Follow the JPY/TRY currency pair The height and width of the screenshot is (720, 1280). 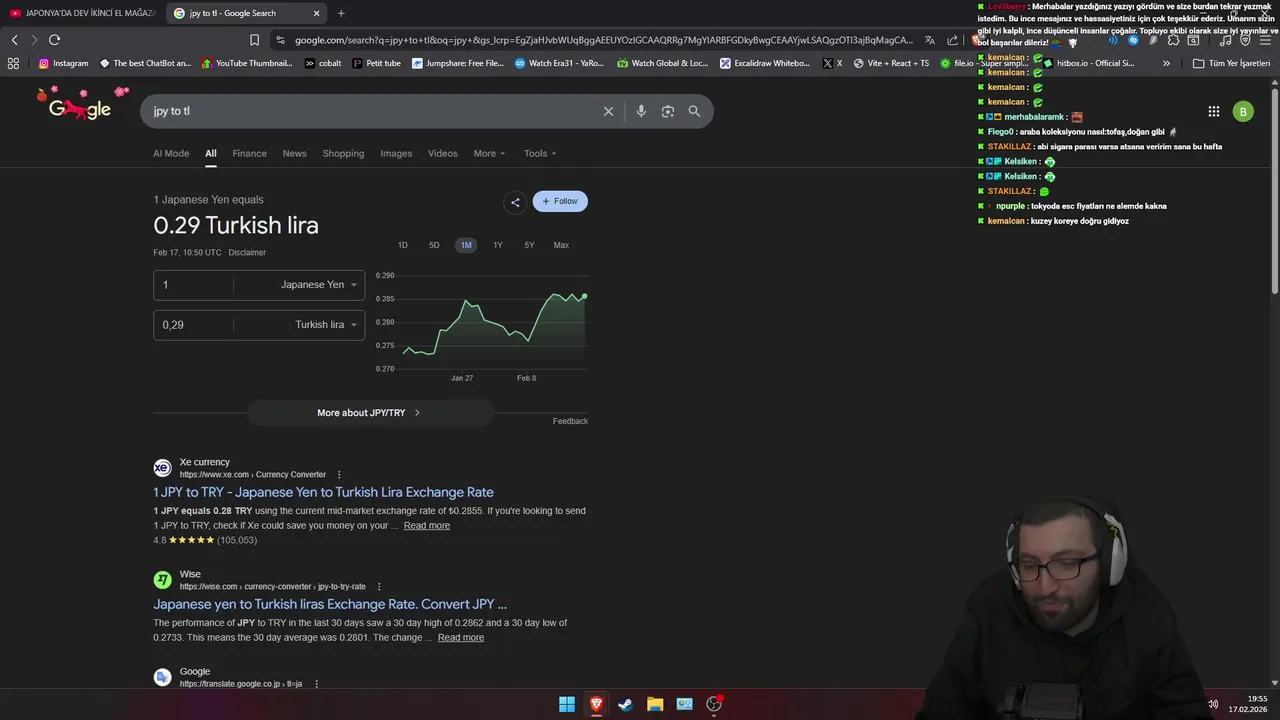click(560, 201)
